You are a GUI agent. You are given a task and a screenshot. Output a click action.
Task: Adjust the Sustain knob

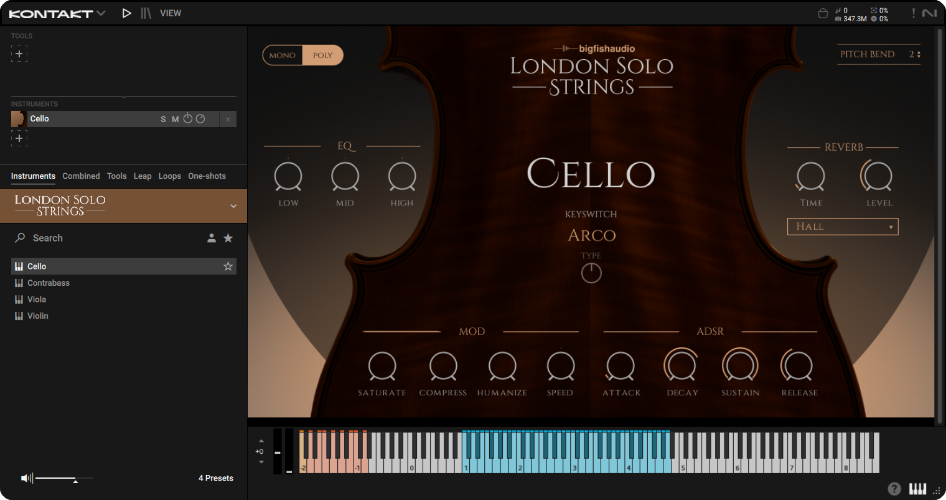[x=740, y=366]
